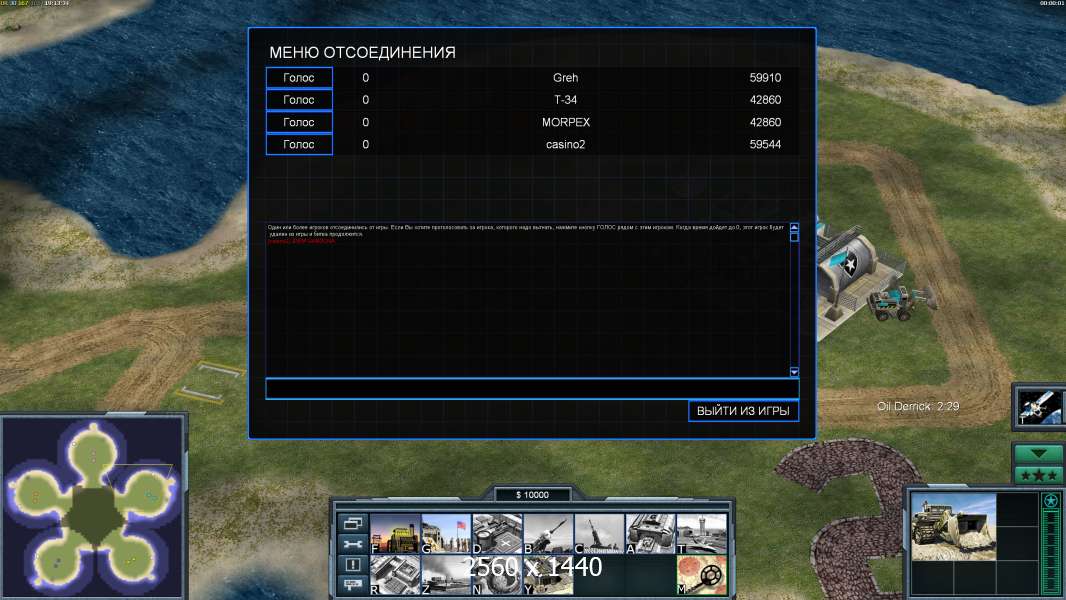Build barracks with G icon
This screenshot has height=600, width=1066.
click(x=446, y=533)
